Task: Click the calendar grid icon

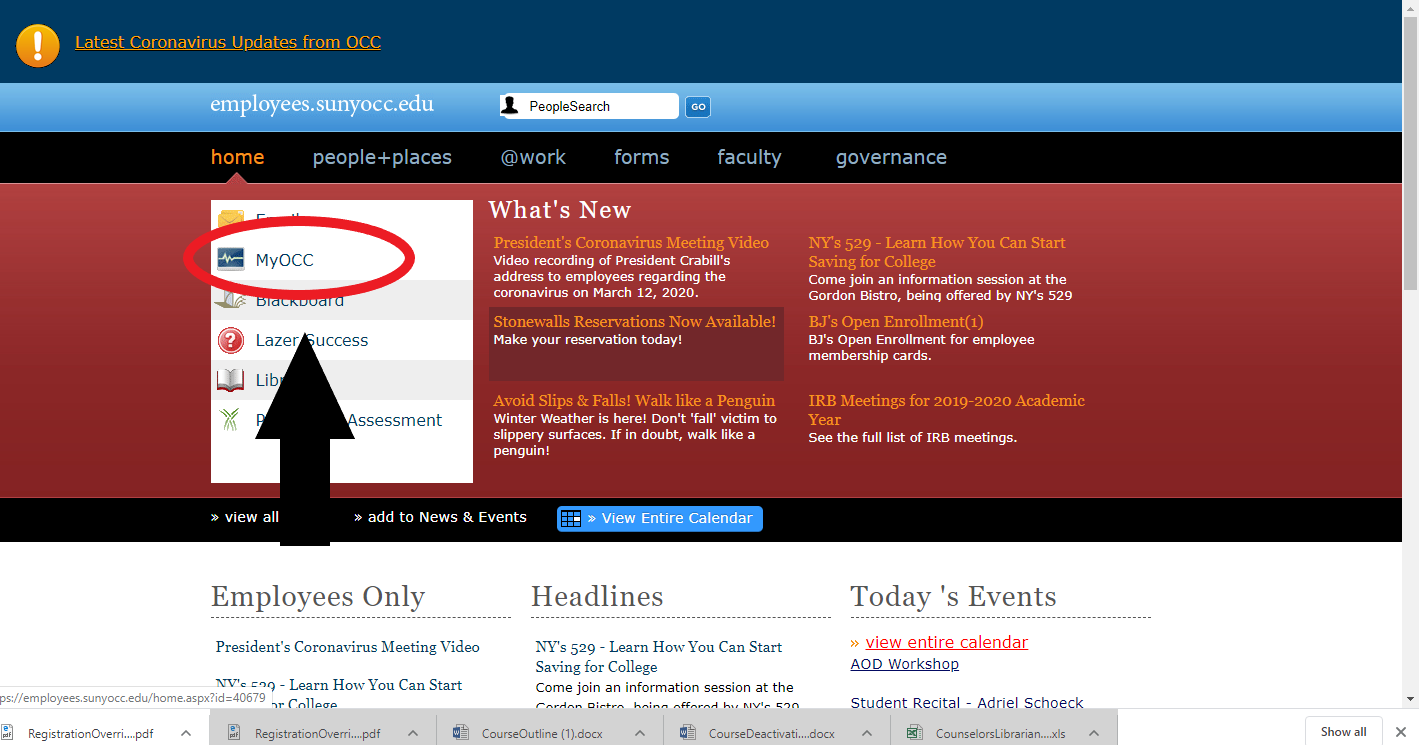Action: 571,518
